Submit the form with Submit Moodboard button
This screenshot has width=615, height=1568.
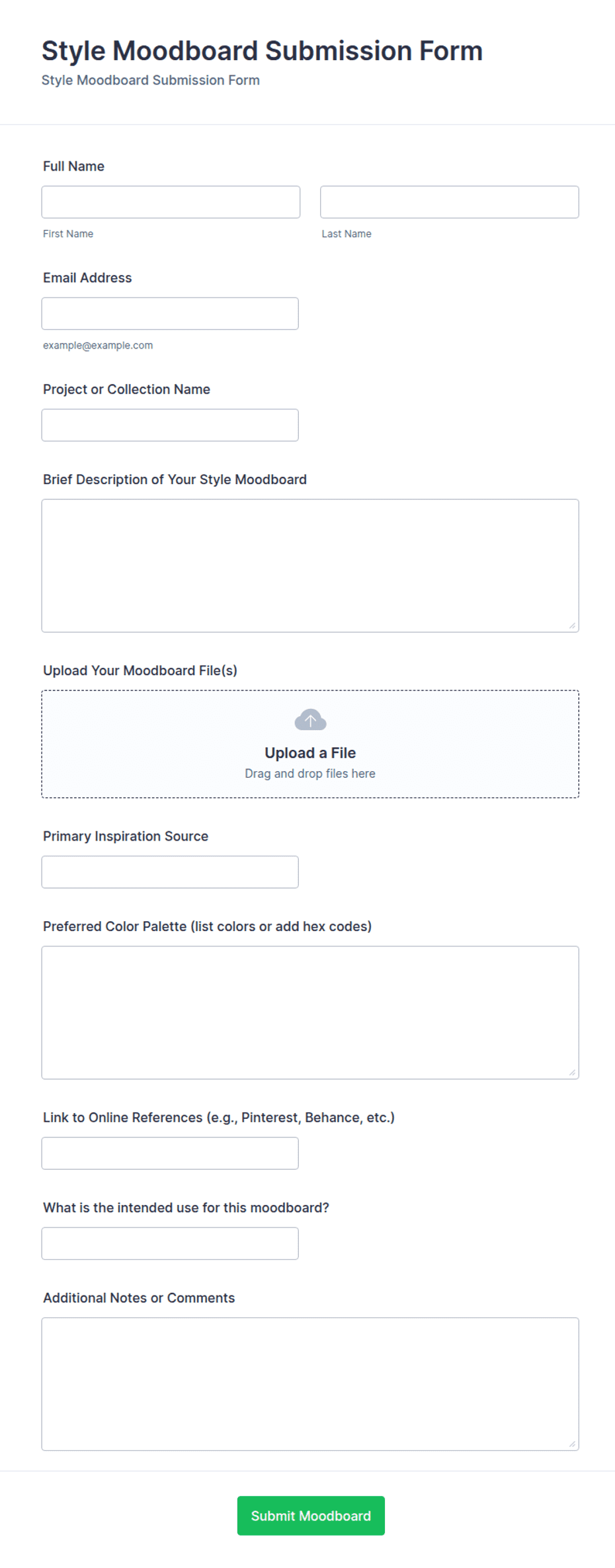click(311, 1516)
